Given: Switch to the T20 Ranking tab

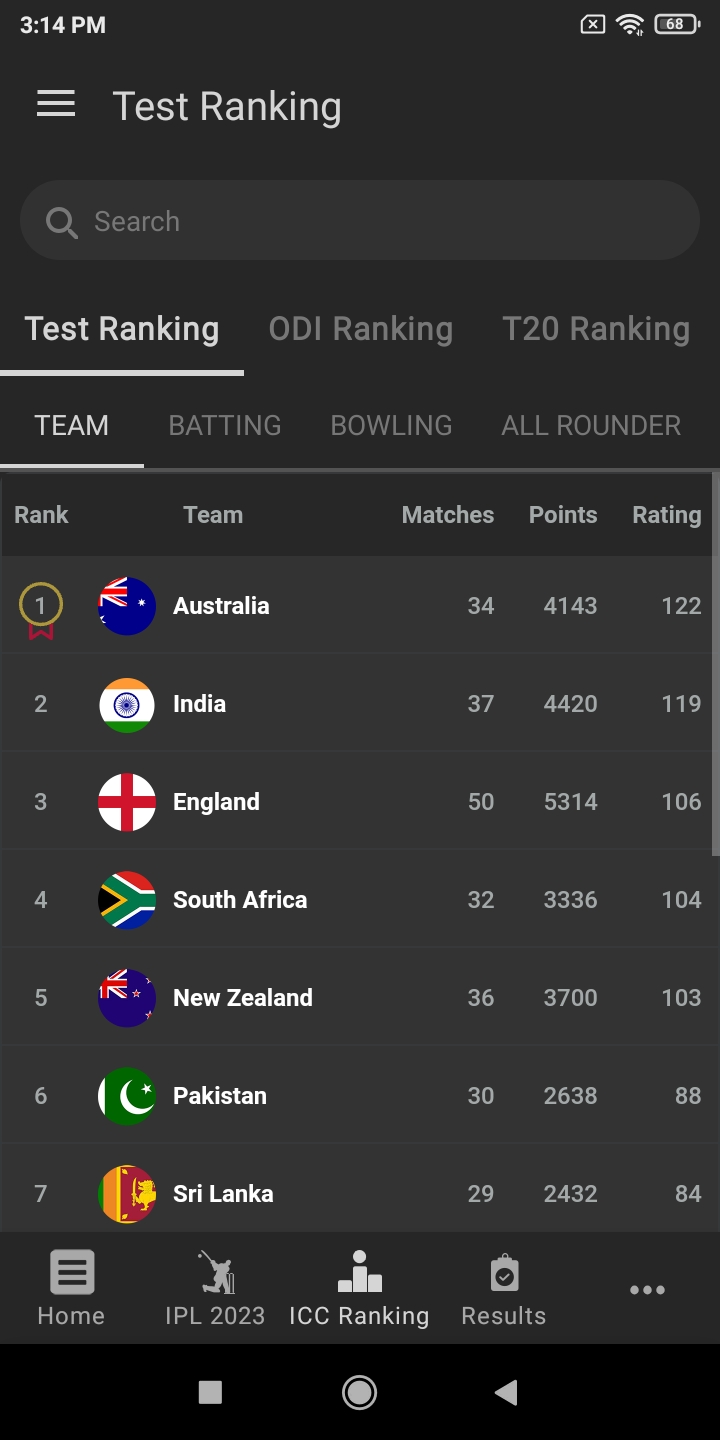Looking at the screenshot, I should coord(596,329).
